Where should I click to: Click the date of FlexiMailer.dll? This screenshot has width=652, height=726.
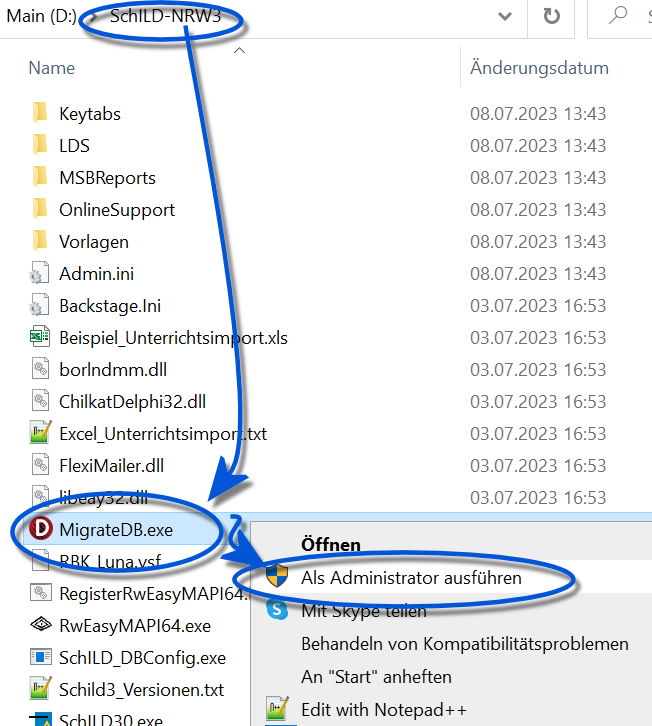click(x=538, y=465)
